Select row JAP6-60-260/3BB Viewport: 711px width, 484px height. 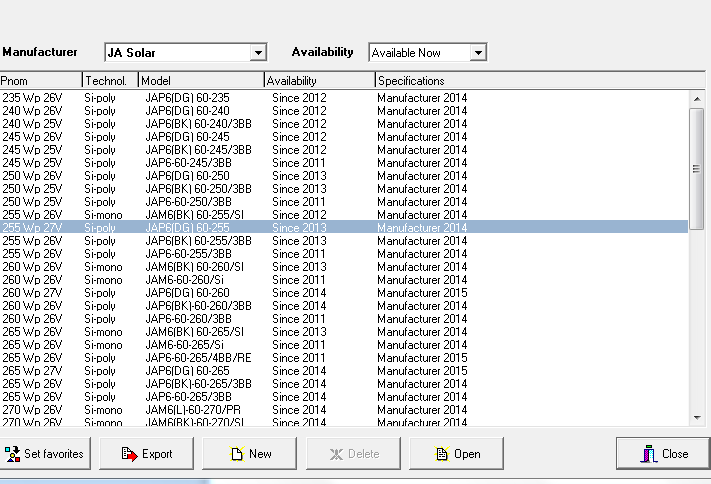pos(344,319)
